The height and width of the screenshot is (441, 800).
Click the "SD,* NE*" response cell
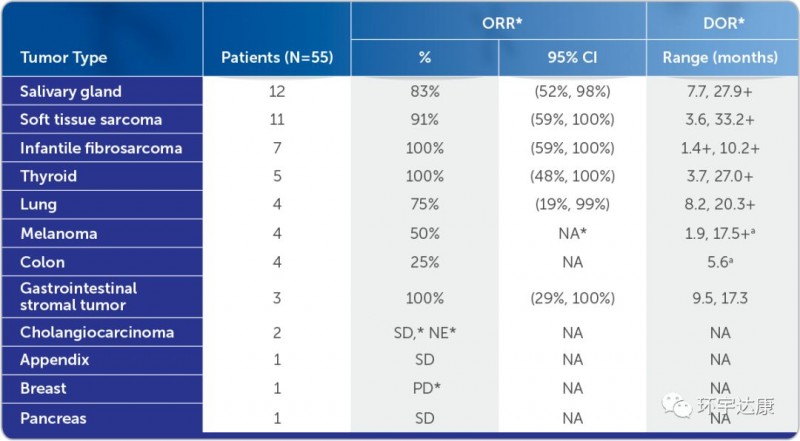(426, 332)
